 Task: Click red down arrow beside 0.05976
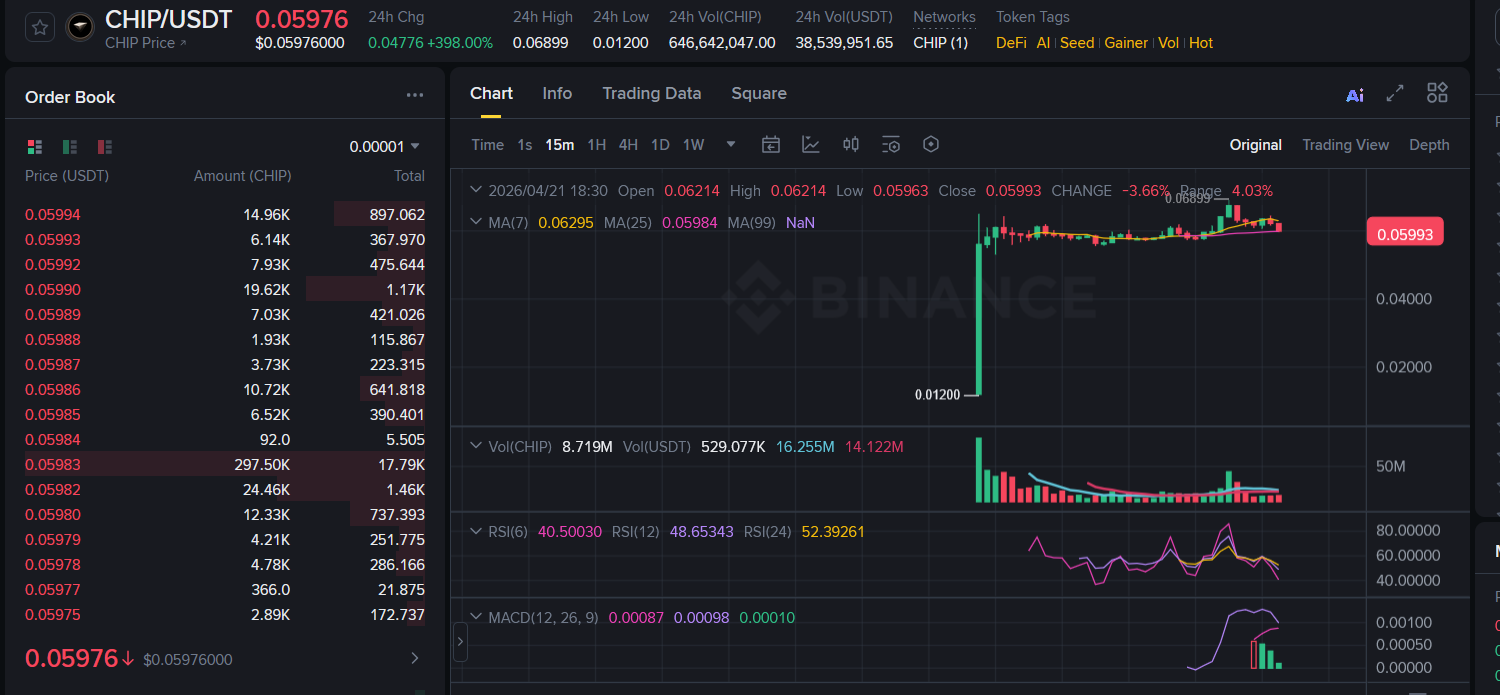pos(128,659)
